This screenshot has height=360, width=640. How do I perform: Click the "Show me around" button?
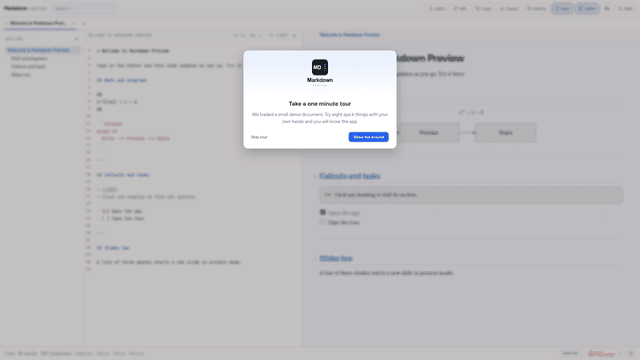[368, 137]
